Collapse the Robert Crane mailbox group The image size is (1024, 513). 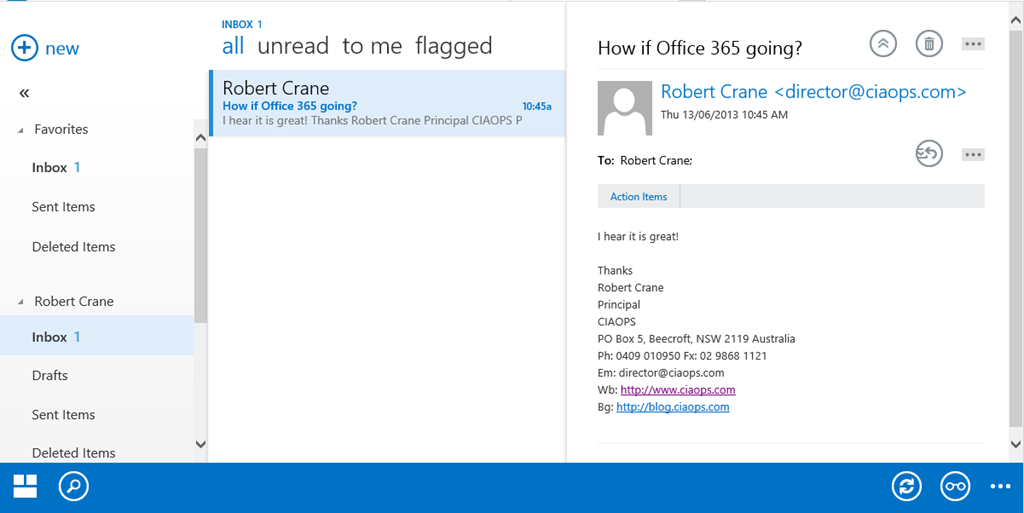[x=21, y=301]
